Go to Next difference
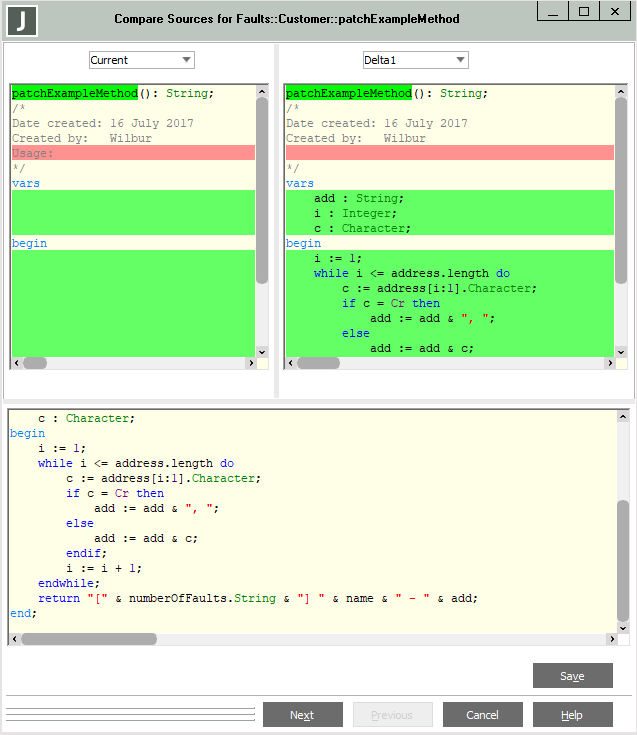The height and width of the screenshot is (735, 637). 302,715
